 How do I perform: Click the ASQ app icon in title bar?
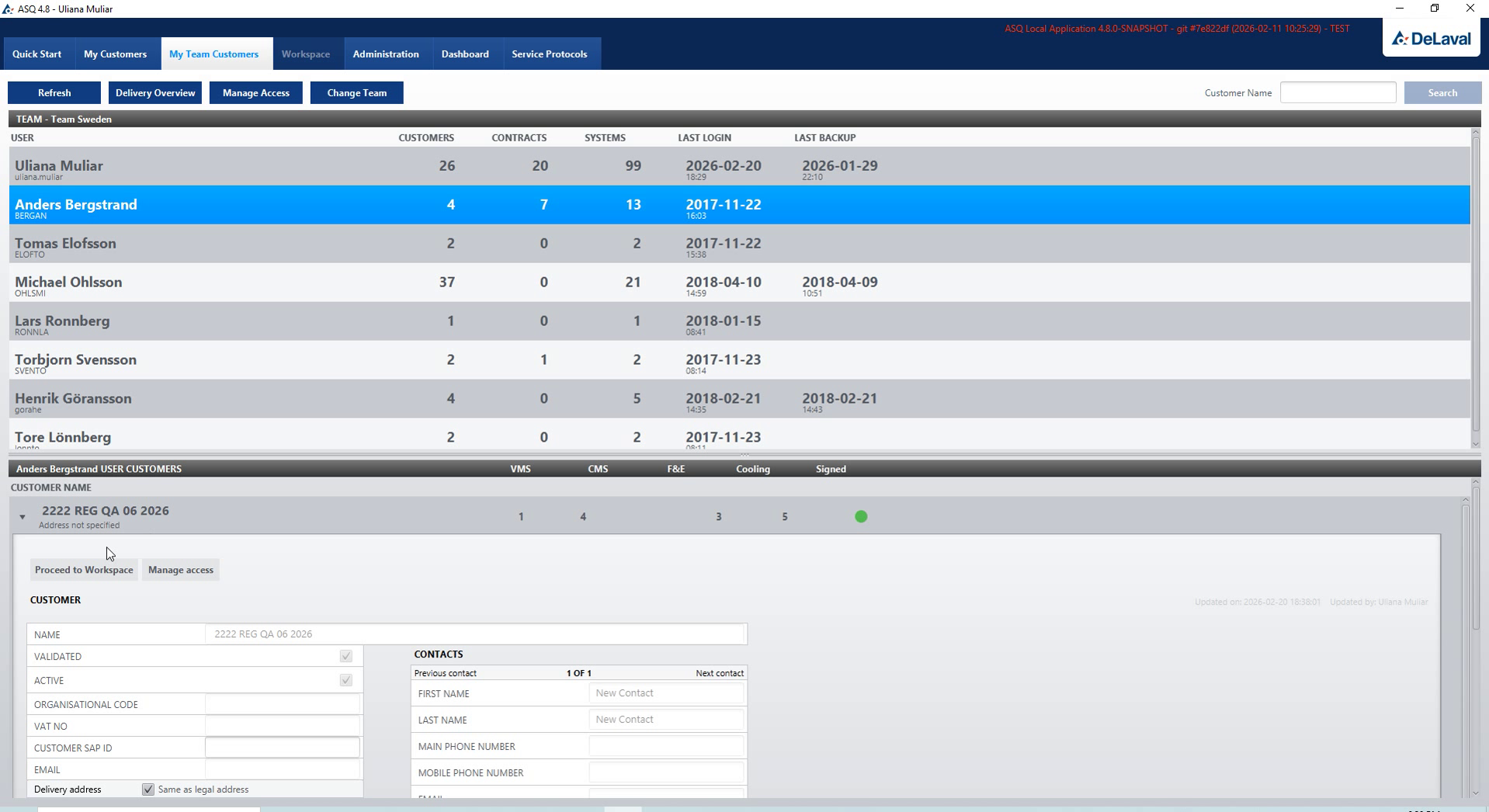tap(8, 9)
